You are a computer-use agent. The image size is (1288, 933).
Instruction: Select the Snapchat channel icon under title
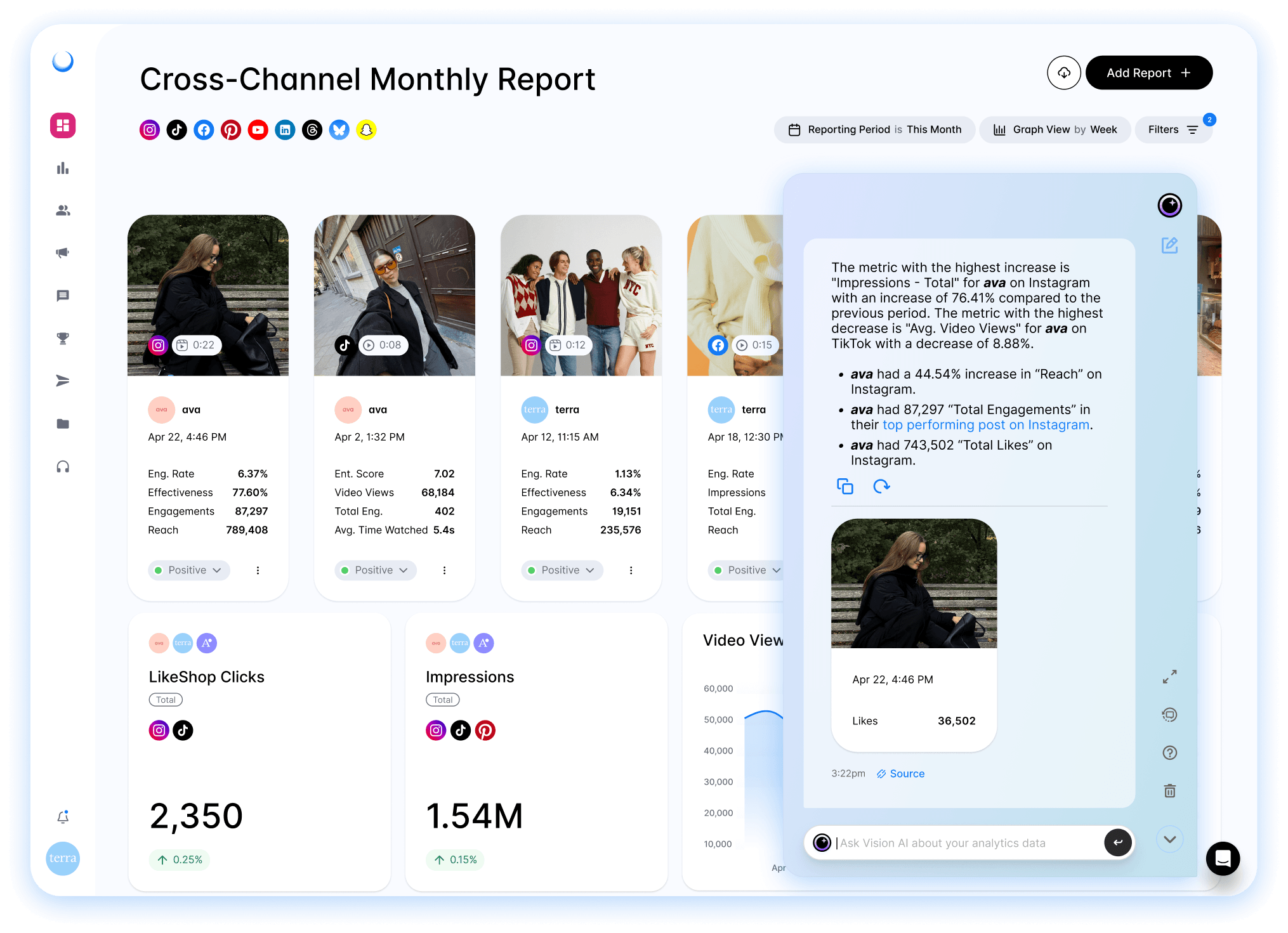[x=367, y=130]
